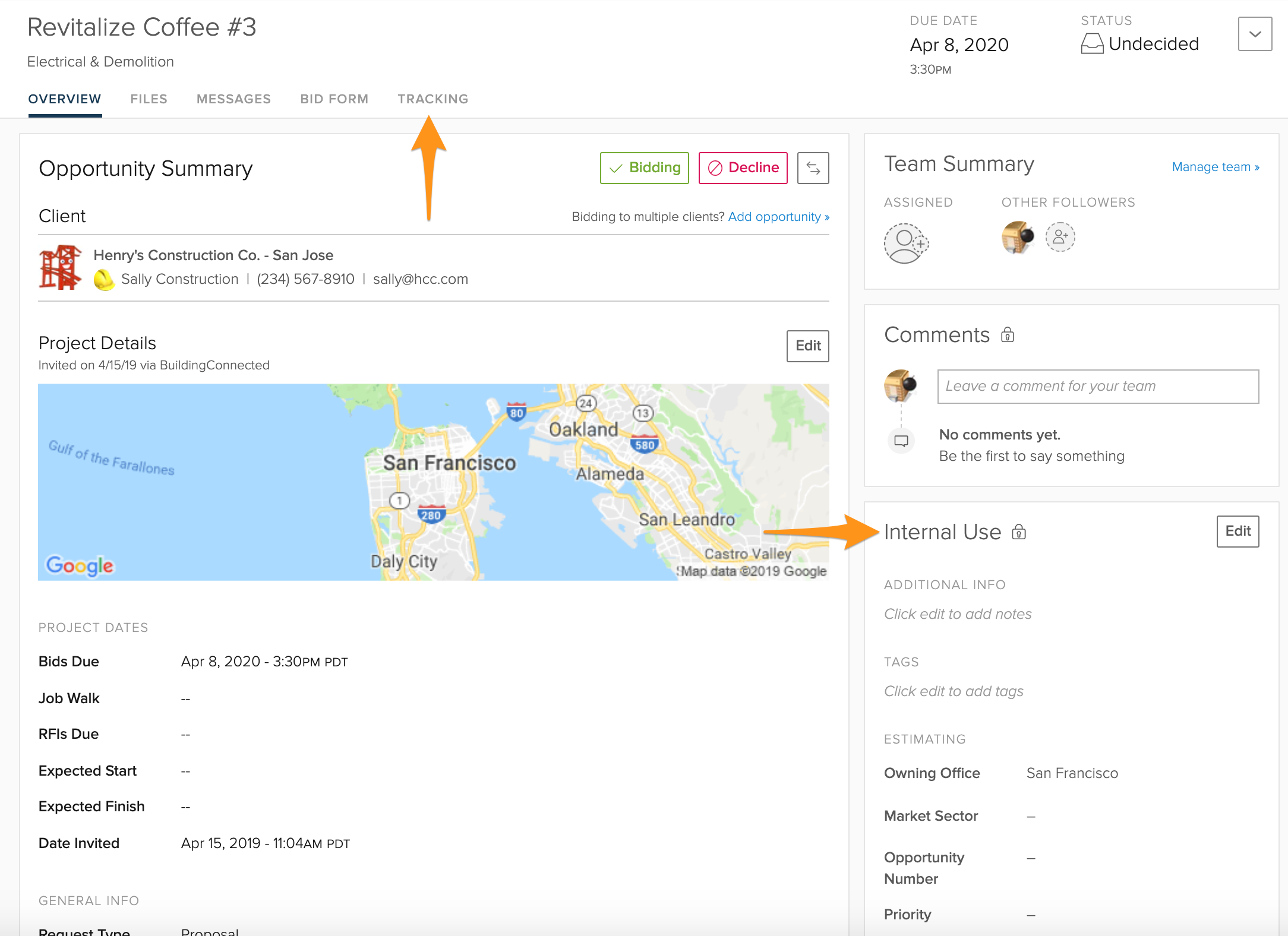Click the team comment input field
The height and width of the screenshot is (936, 1288).
point(1098,387)
